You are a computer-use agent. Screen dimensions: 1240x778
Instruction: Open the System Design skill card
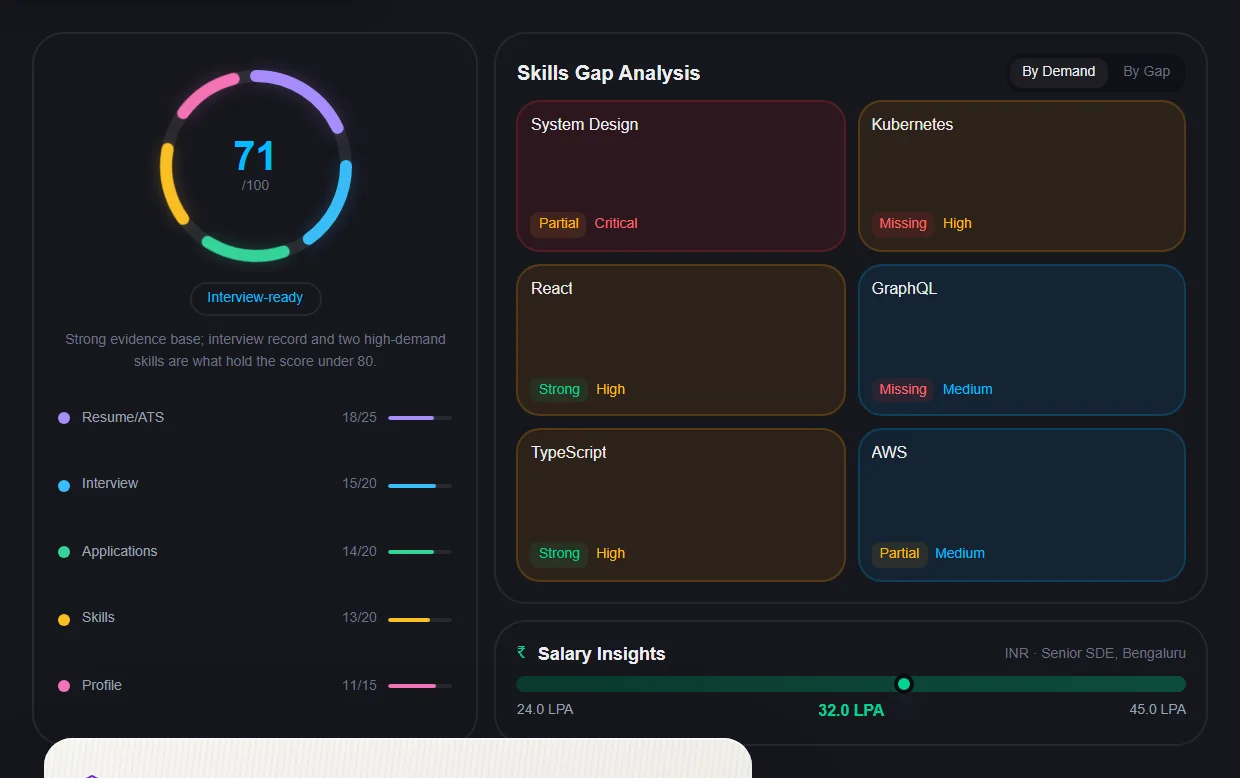pyautogui.click(x=681, y=176)
